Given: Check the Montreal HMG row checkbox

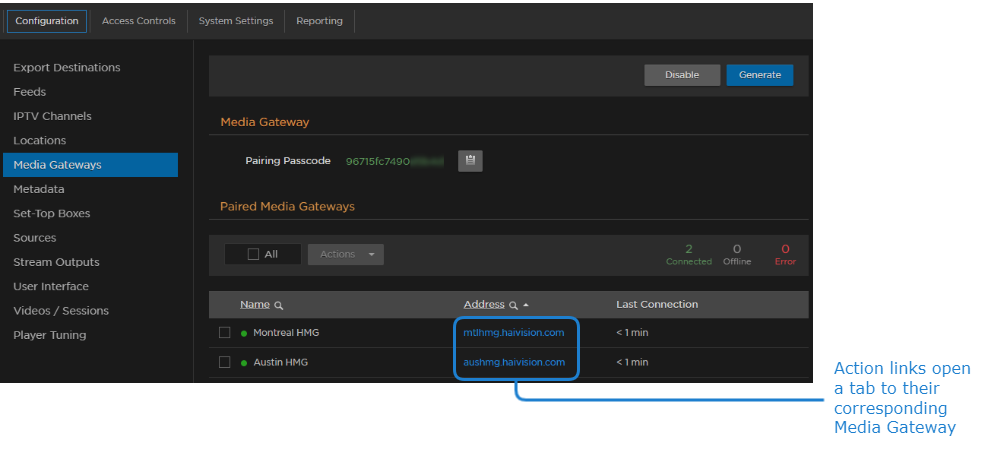Looking at the screenshot, I should pyautogui.click(x=225, y=333).
